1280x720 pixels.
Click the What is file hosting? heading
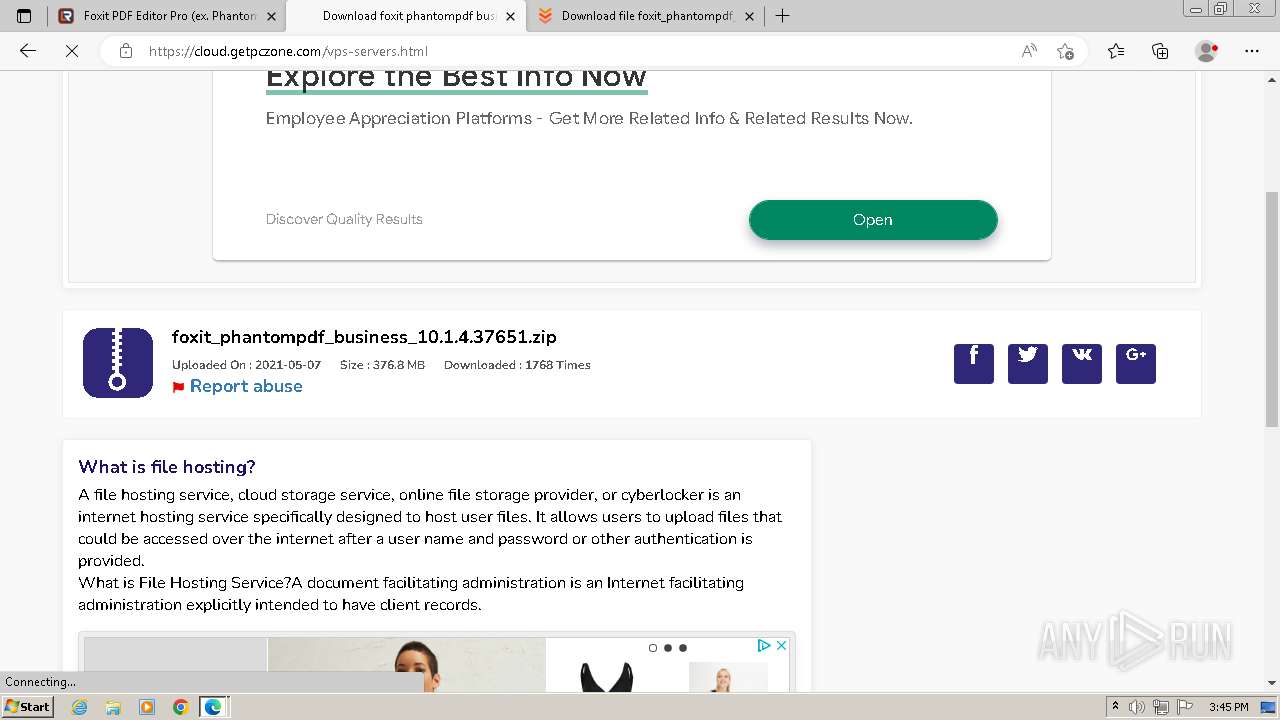click(167, 467)
